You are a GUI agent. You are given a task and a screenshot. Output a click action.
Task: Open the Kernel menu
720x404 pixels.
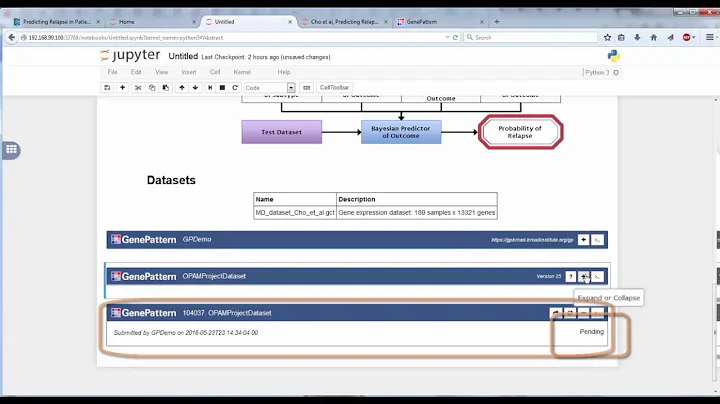click(x=242, y=72)
